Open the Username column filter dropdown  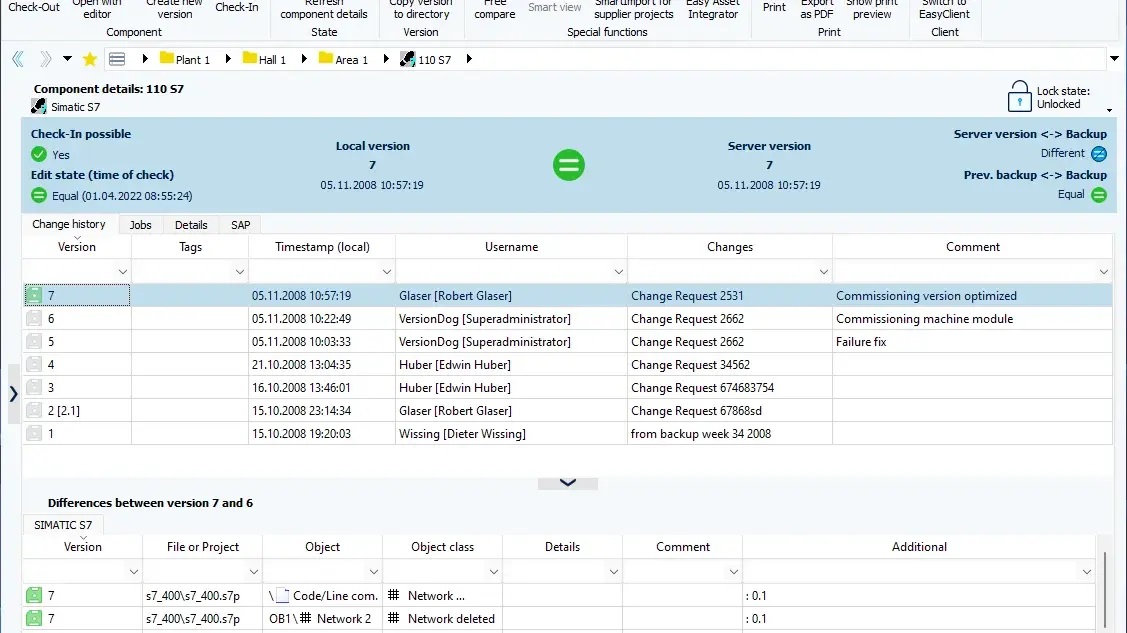pos(619,272)
